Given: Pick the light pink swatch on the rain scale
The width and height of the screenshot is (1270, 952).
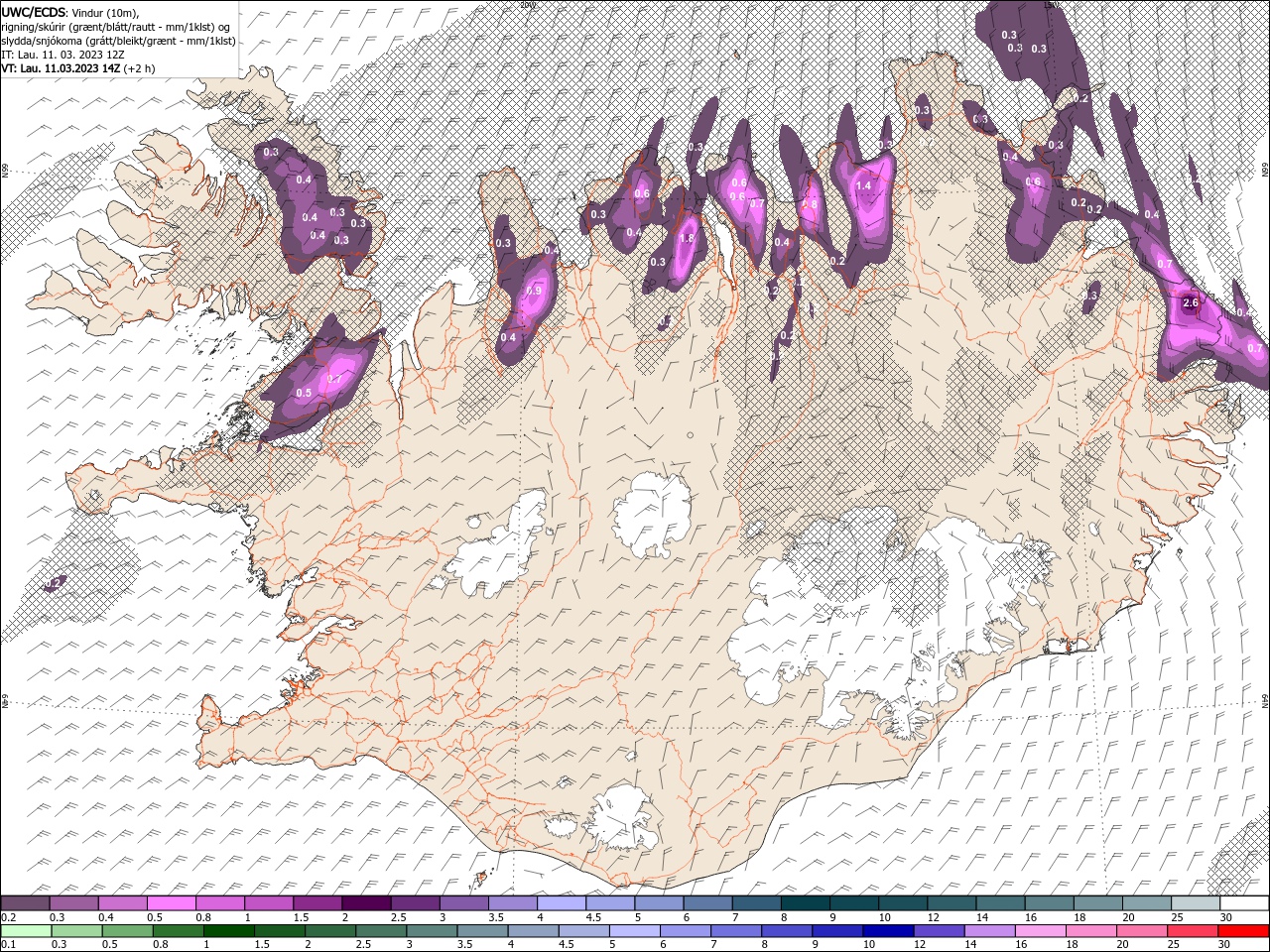Looking at the screenshot, I should [1039, 930].
